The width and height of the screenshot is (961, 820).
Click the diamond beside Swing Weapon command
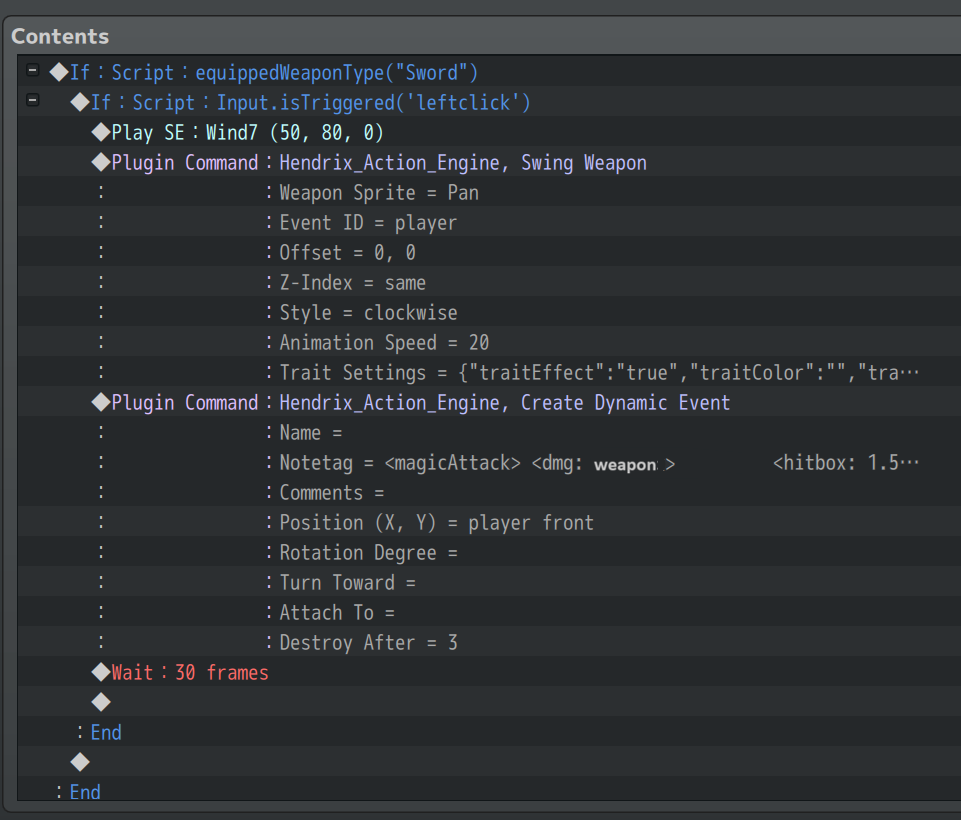click(101, 162)
